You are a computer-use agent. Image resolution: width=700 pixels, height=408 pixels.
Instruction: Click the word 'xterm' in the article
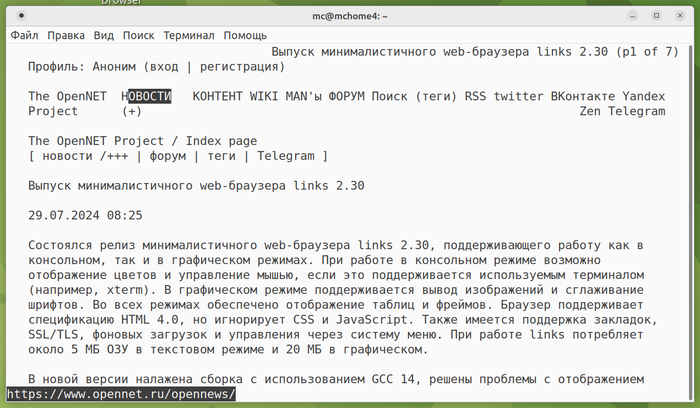click(x=125, y=290)
